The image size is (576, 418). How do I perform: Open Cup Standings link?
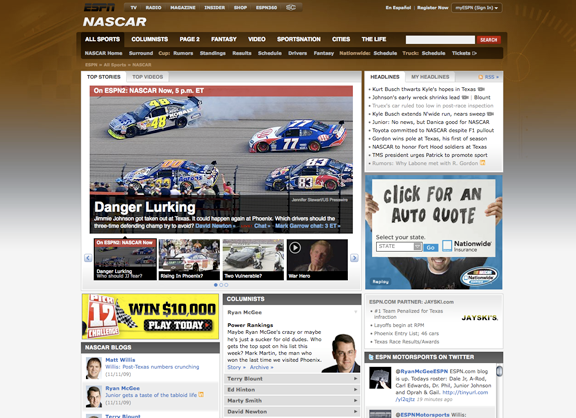point(213,53)
